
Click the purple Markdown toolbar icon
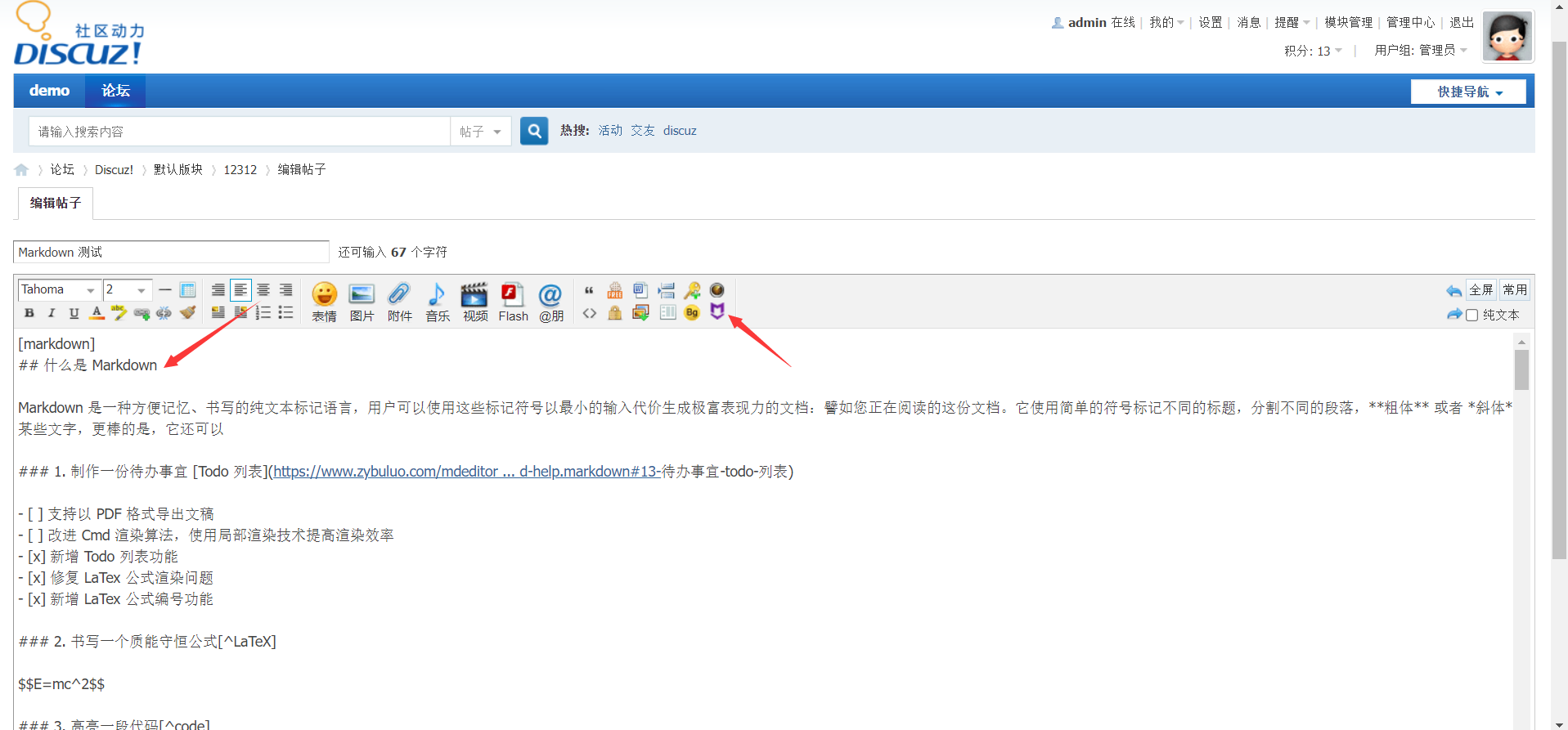(717, 311)
